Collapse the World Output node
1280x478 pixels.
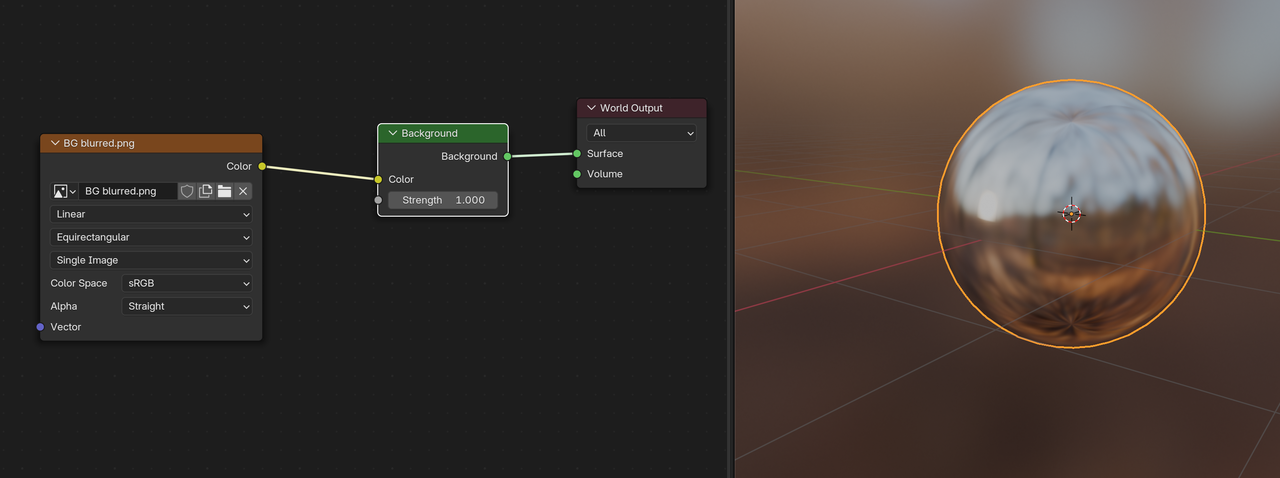click(591, 108)
